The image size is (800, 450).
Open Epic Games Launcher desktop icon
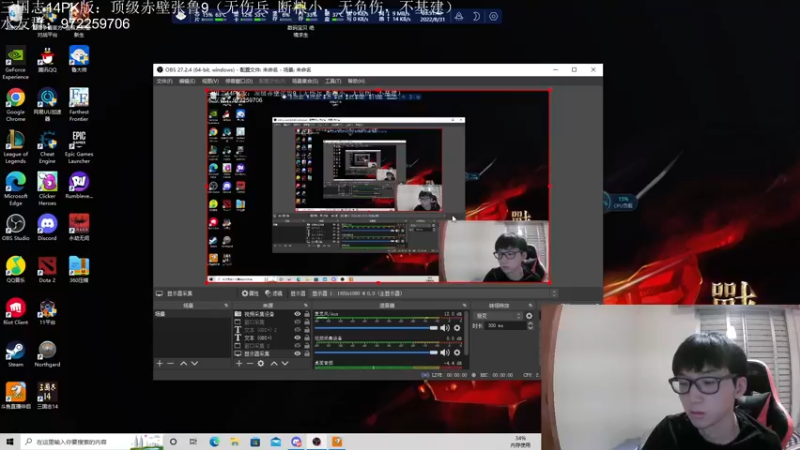(79, 147)
